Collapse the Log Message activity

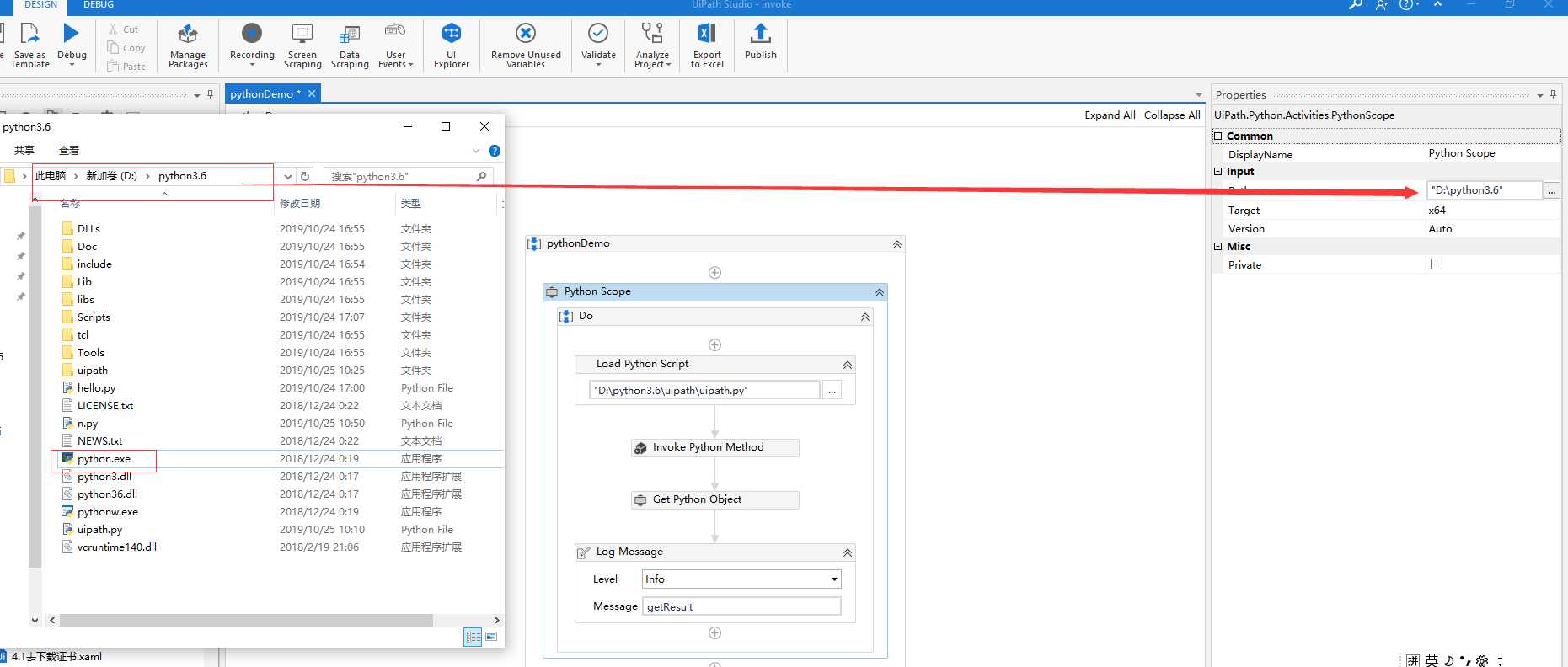point(847,552)
